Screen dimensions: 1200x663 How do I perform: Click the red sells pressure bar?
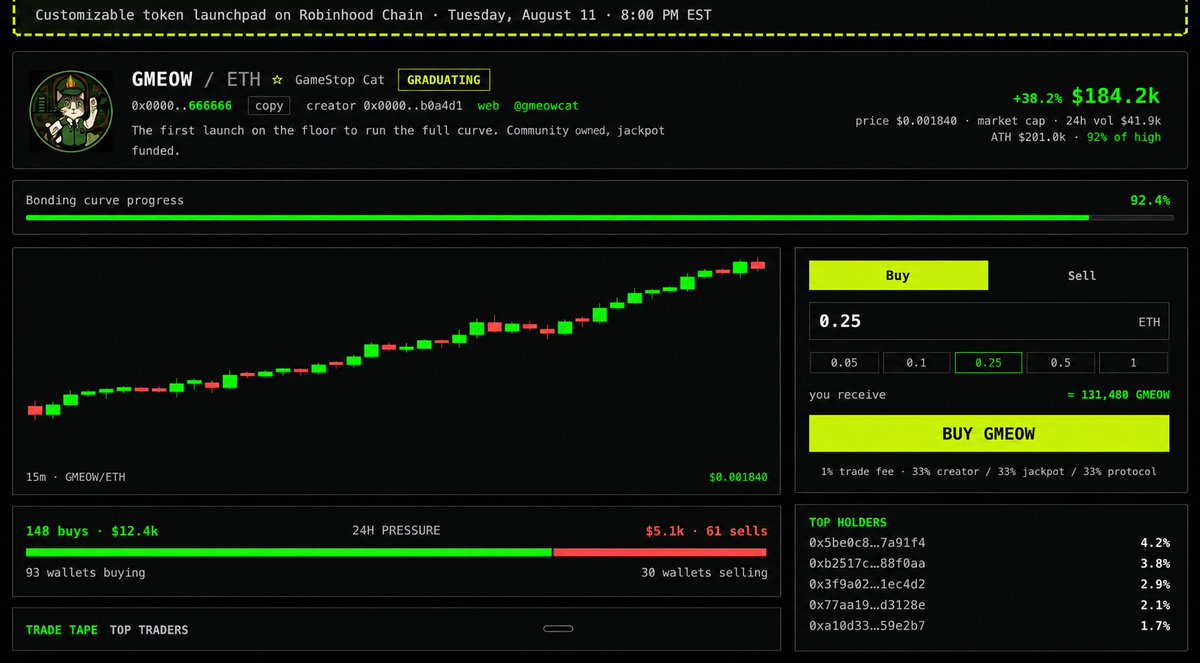point(660,552)
